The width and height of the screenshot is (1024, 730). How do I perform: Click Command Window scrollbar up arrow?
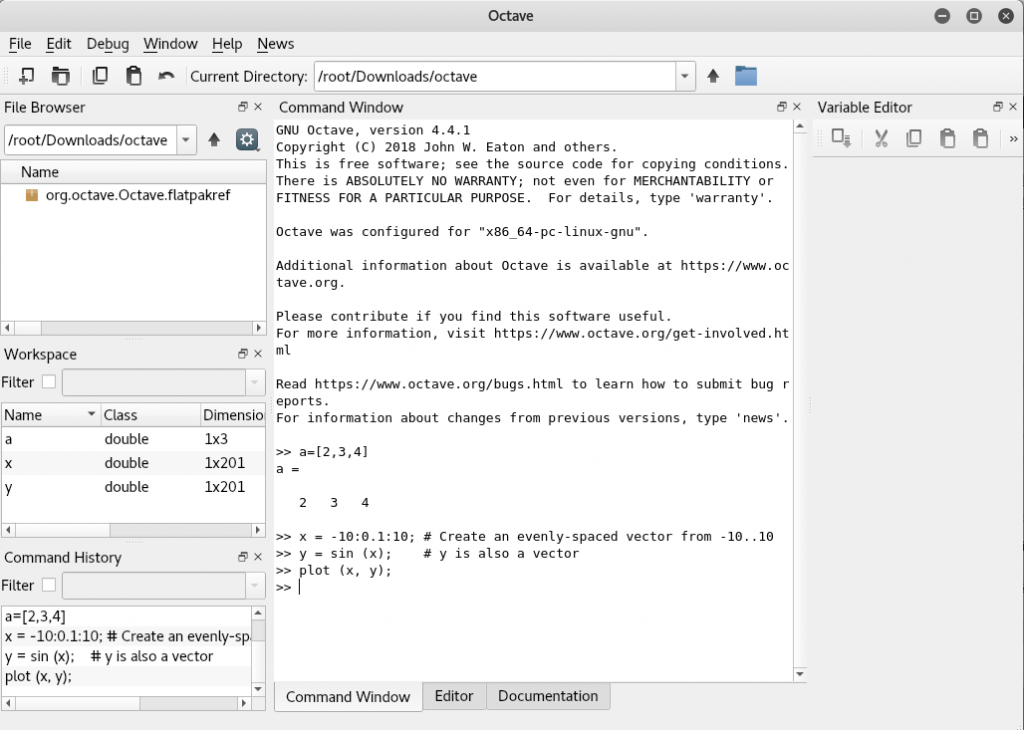[800, 127]
